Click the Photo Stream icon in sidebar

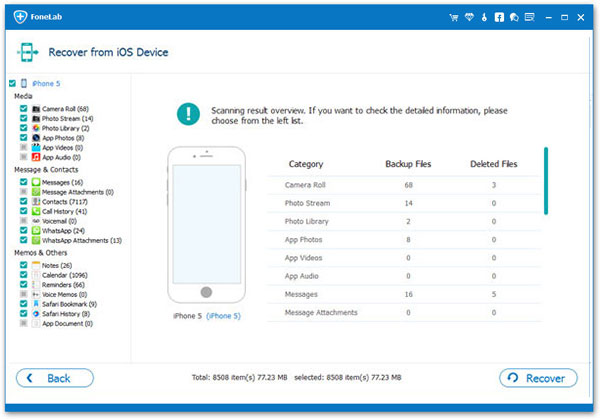(x=36, y=119)
